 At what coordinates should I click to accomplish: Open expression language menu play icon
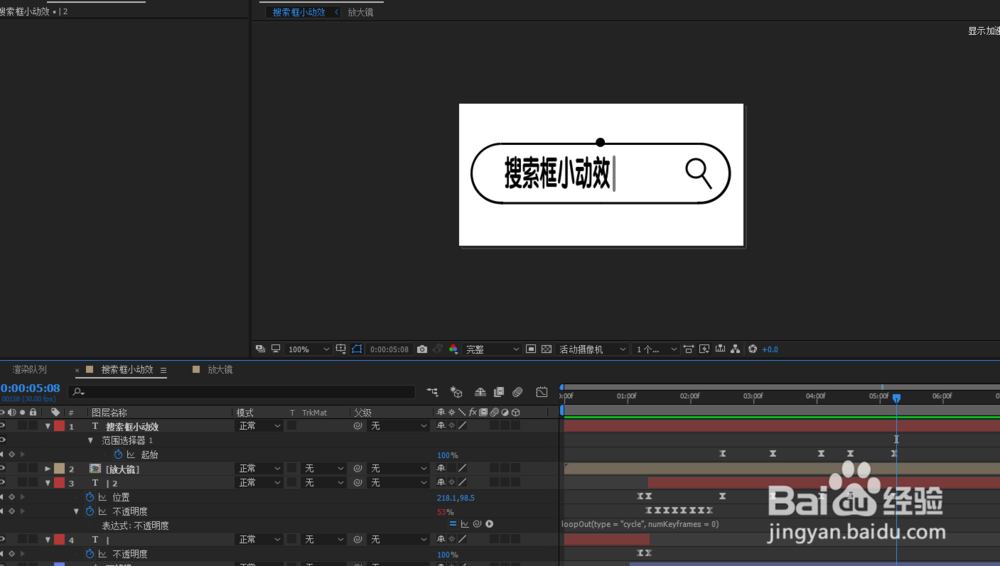[x=489, y=524]
